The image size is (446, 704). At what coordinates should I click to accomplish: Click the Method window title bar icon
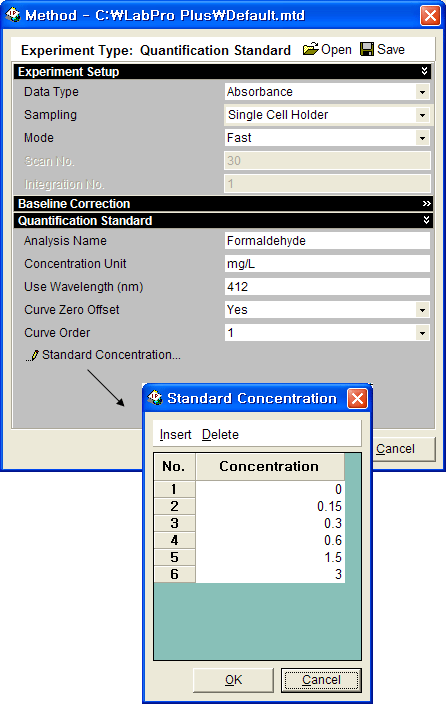point(13,15)
